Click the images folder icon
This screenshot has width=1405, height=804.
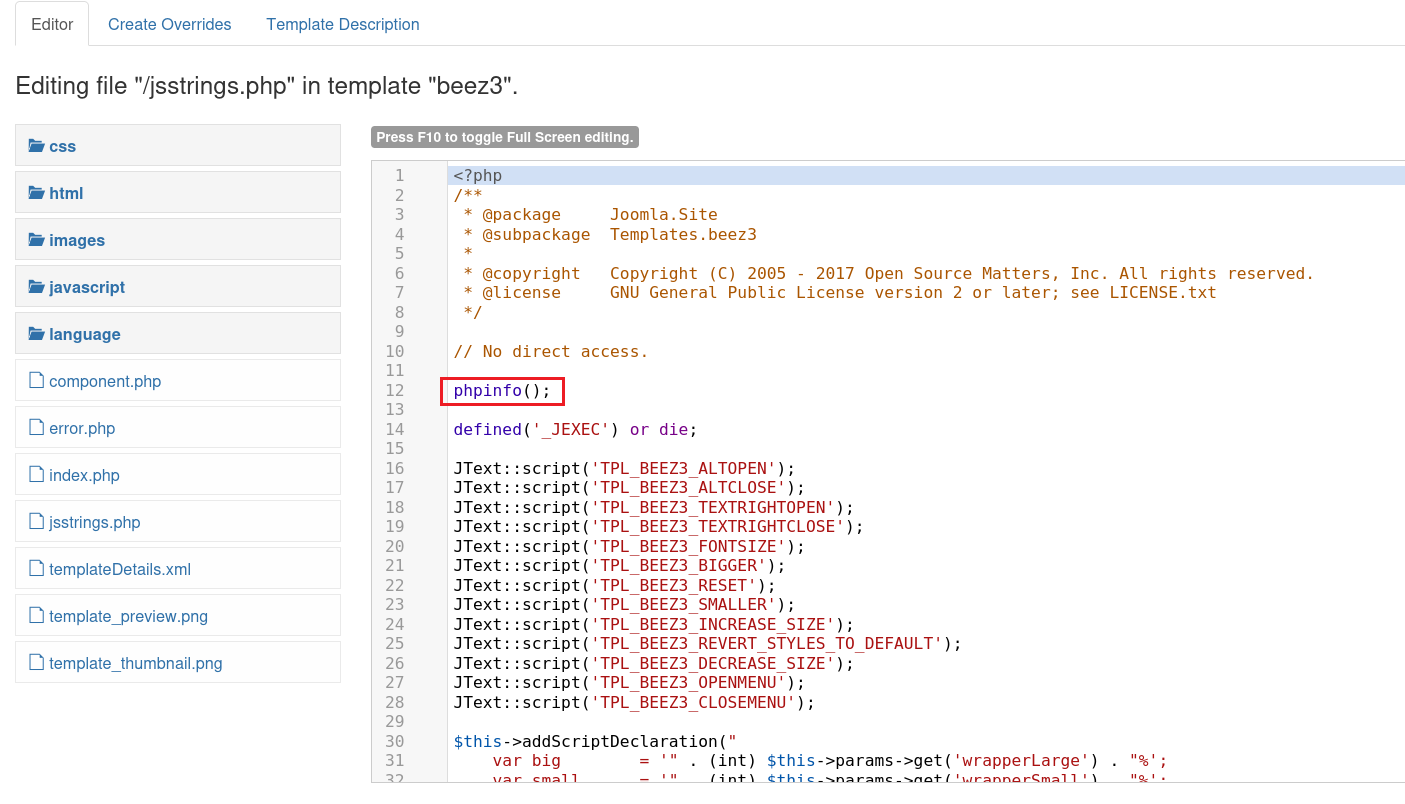click(x=37, y=240)
